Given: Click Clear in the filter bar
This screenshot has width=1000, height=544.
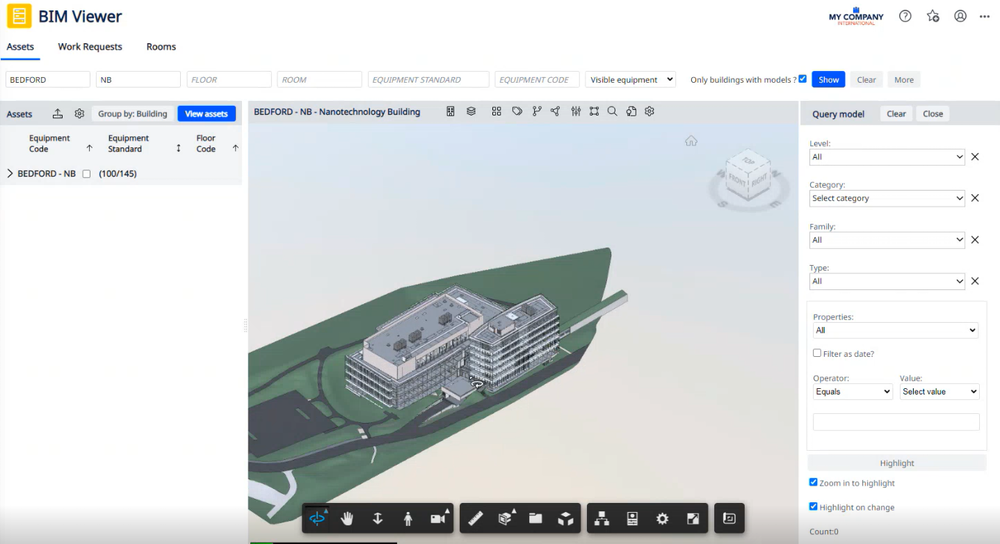Looking at the screenshot, I should point(866,80).
